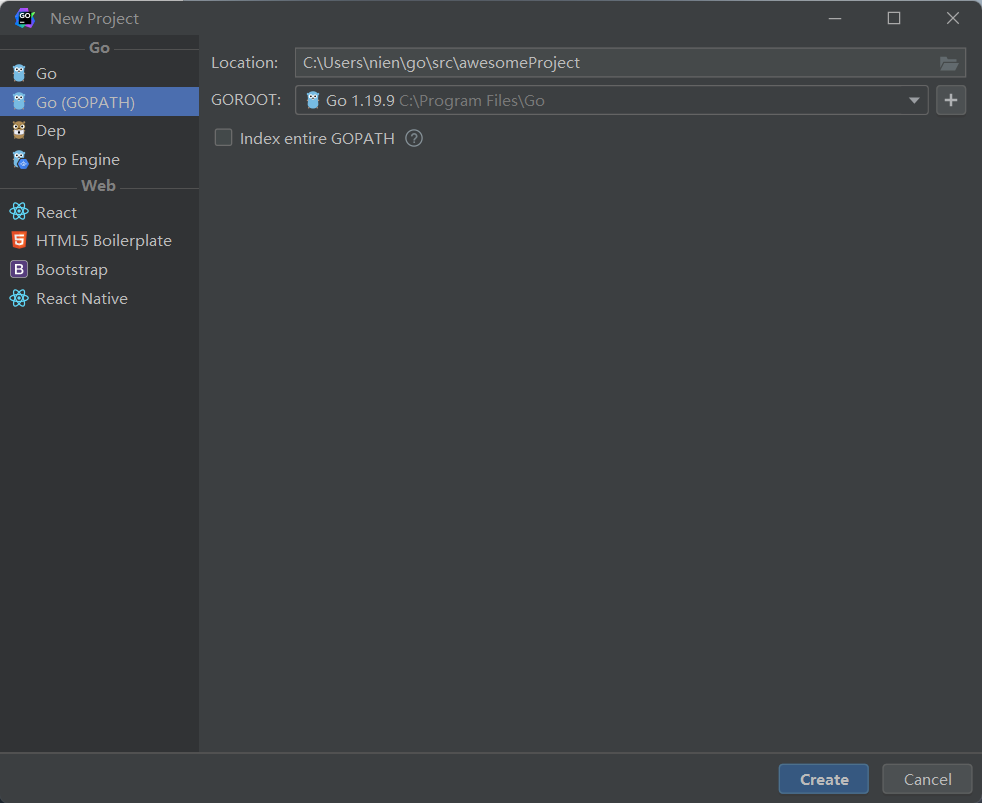Viewport: 982px width, 803px height.
Task: Click the GOROOT label
Action: pos(246,100)
